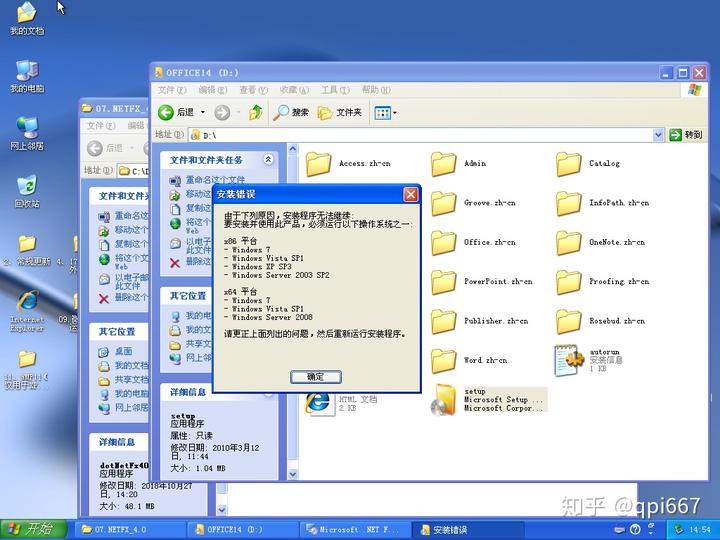Click 确定 in the 安装错误 dialog
This screenshot has height=540, width=720.
pos(316,377)
